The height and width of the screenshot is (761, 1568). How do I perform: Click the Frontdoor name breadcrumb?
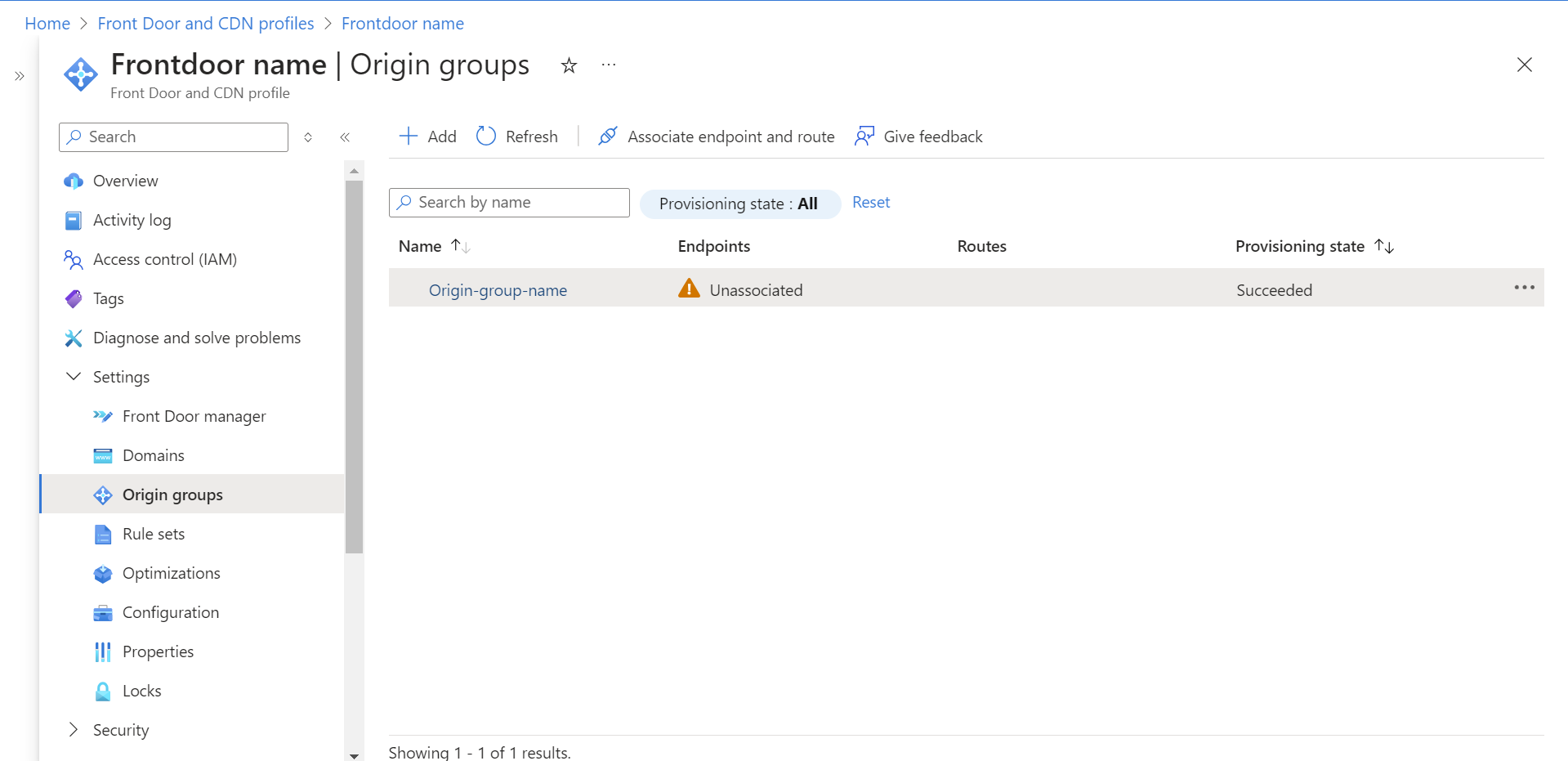coord(403,24)
